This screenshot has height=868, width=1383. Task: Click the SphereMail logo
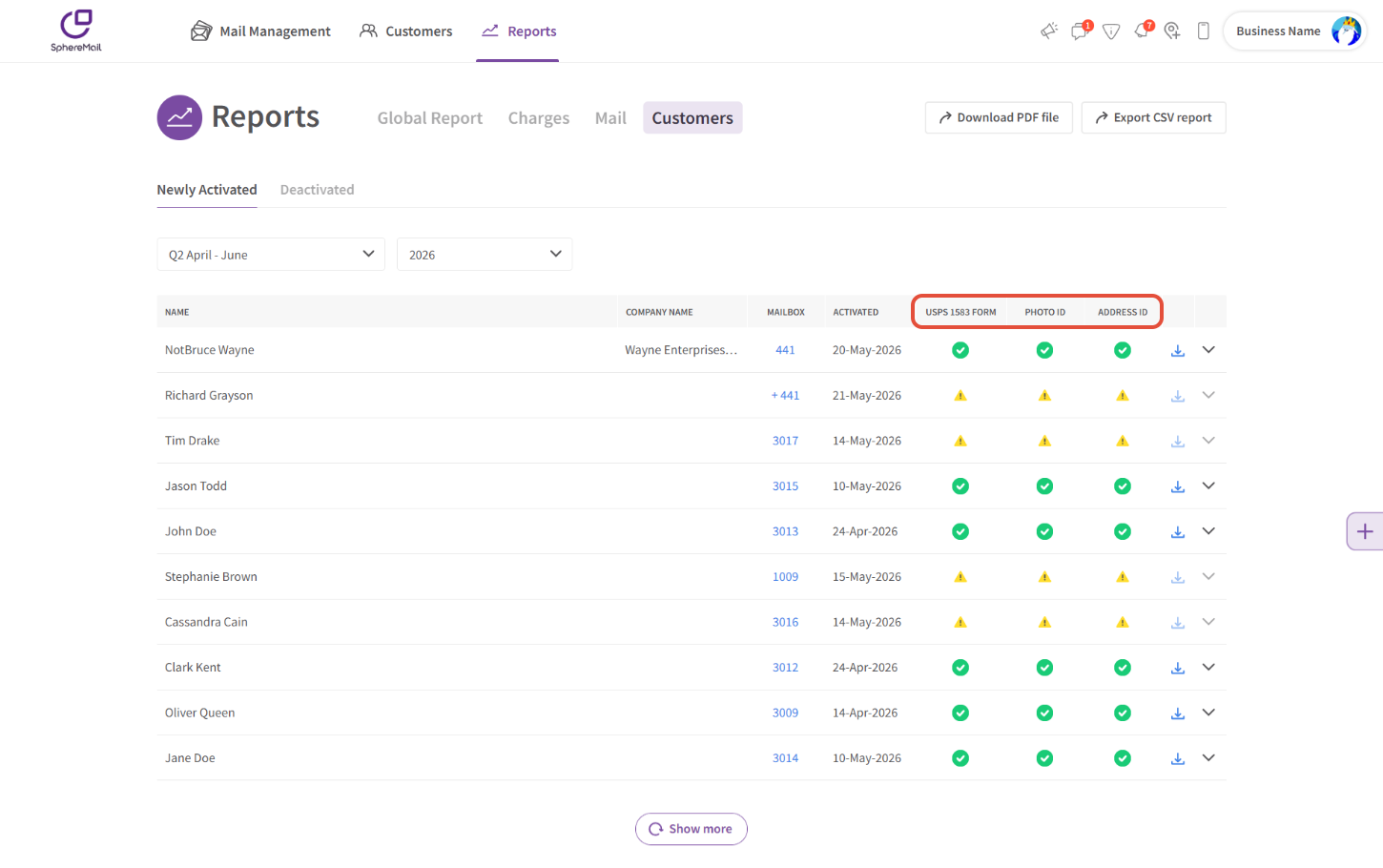pyautogui.click(x=76, y=31)
